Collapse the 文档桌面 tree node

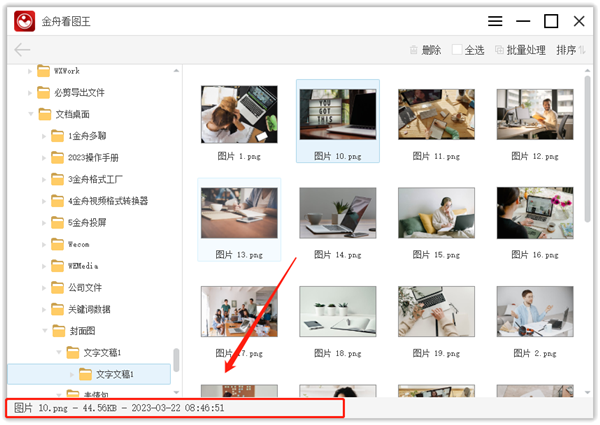(x=31, y=114)
